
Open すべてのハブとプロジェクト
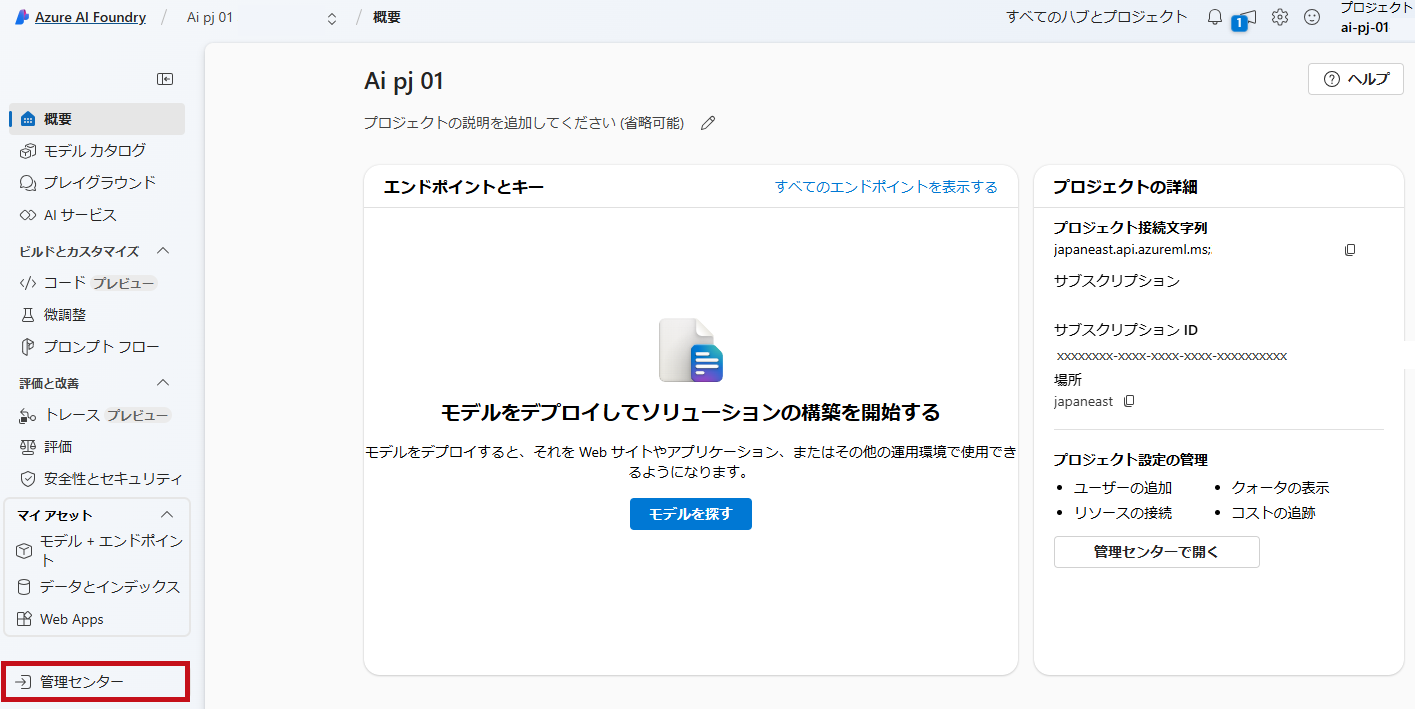[1097, 17]
